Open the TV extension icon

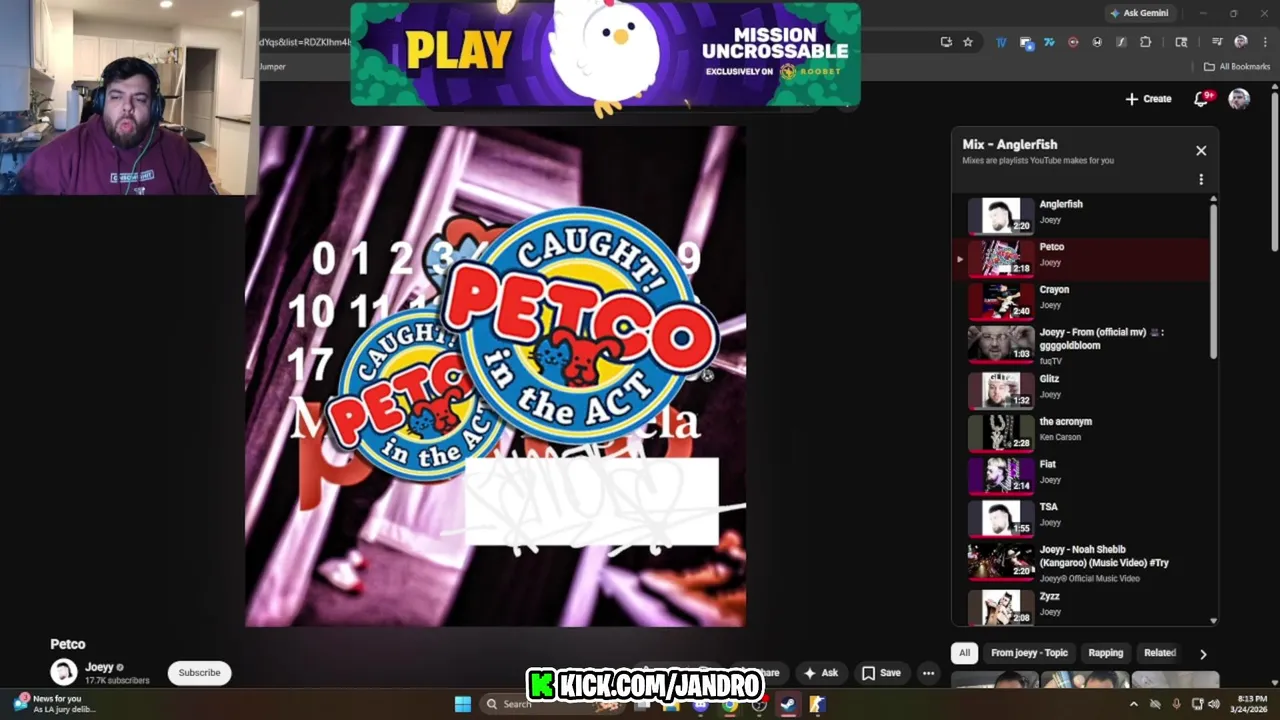click(1001, 42)
